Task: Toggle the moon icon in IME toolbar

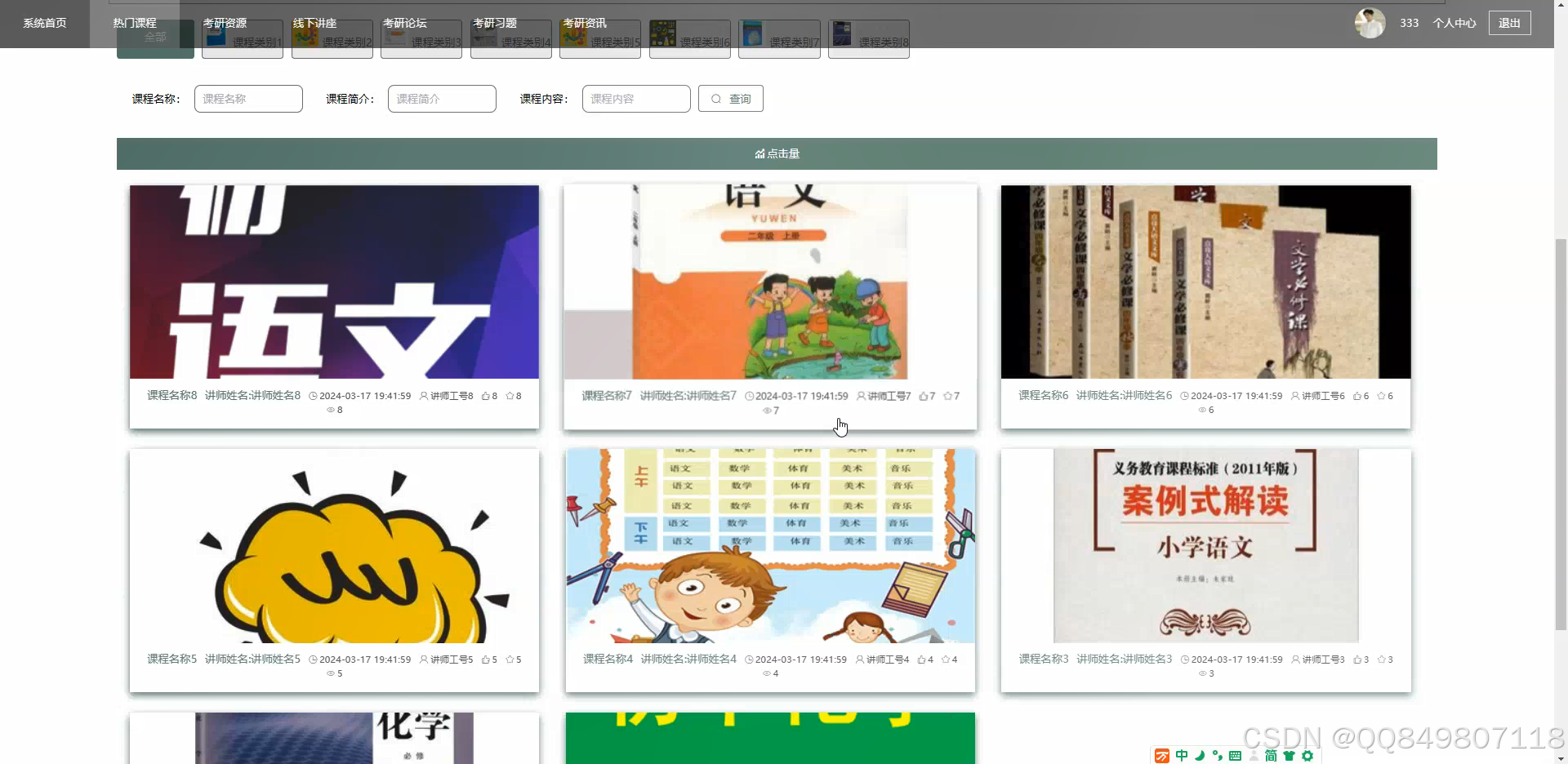Action: (x=1200, y=756)
